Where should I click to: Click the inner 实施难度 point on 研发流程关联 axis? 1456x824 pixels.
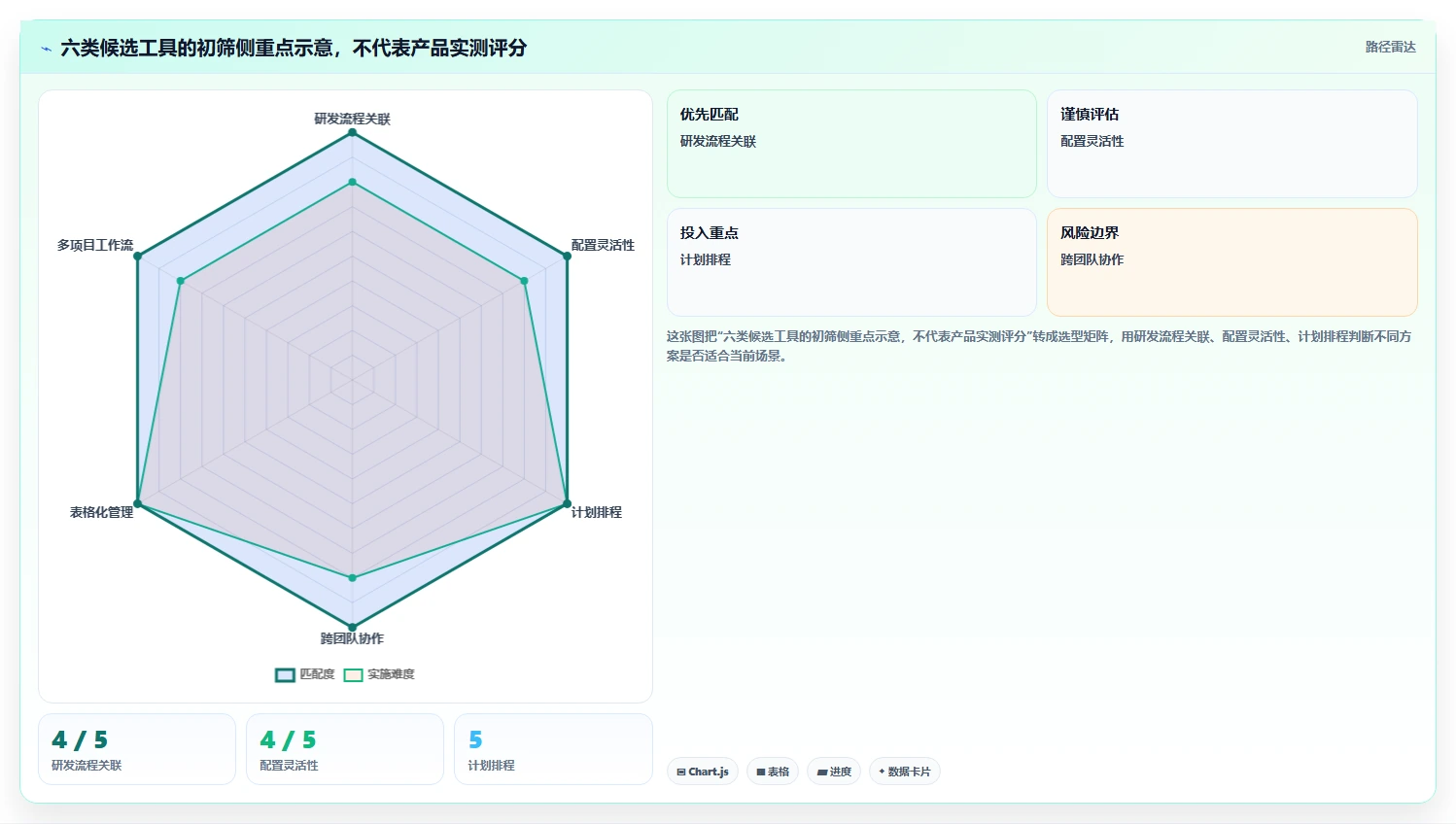pos(352,182)
